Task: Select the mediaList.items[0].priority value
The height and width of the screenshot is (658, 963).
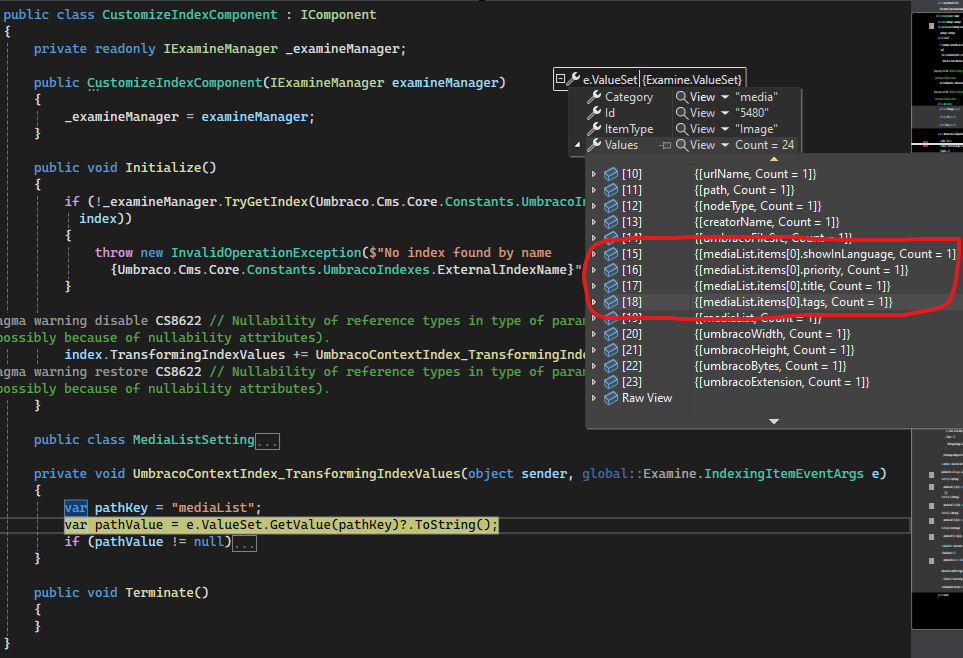Action: pyautogui.click(x=801, y=270)
